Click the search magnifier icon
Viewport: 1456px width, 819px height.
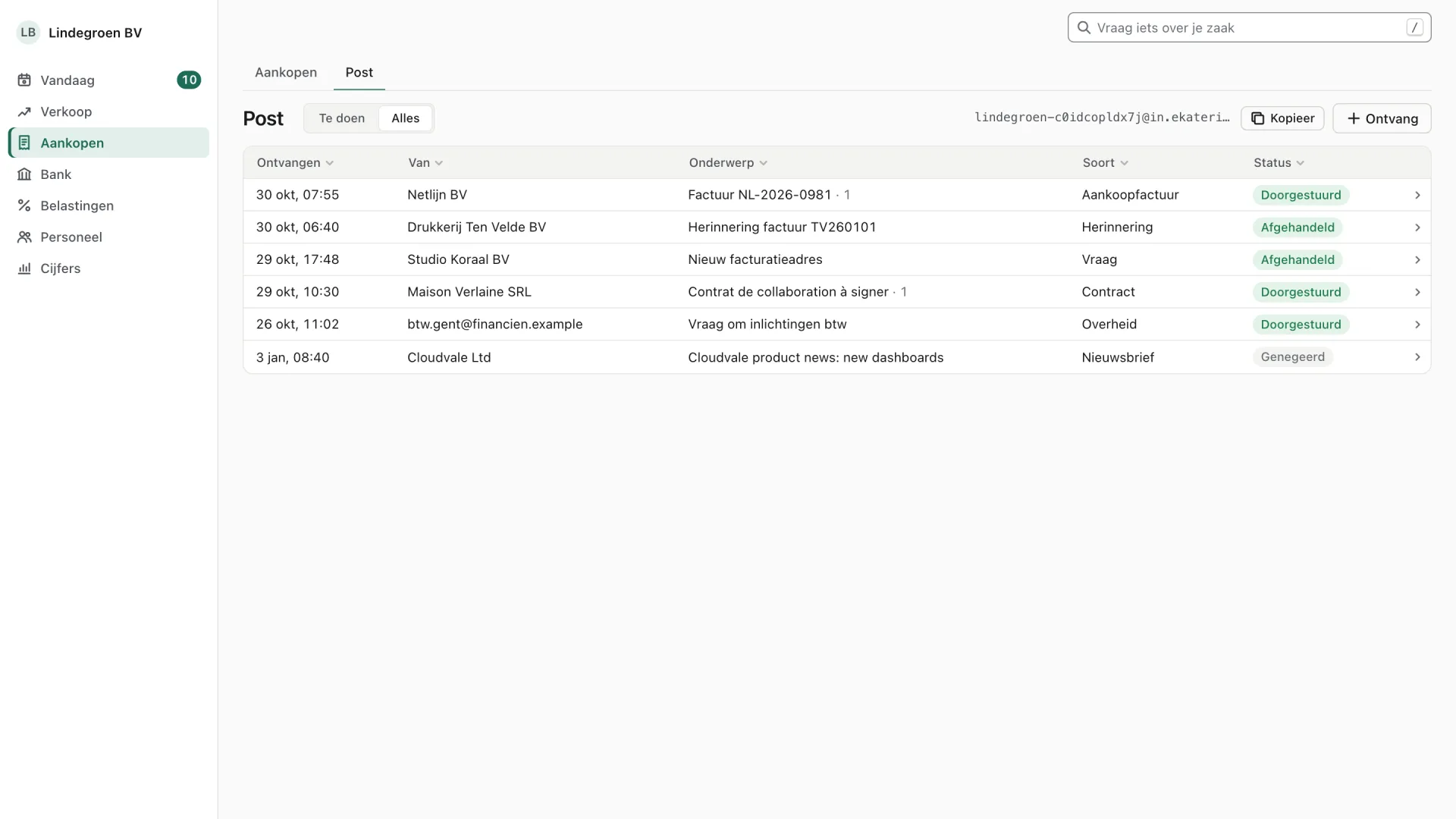[1084, 27]
